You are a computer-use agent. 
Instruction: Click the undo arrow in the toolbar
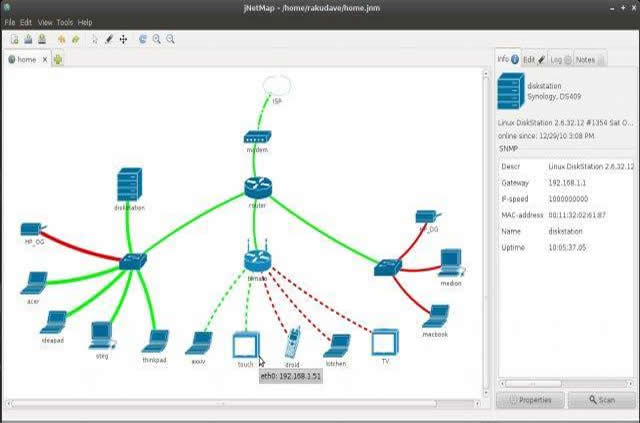[62, 39]
